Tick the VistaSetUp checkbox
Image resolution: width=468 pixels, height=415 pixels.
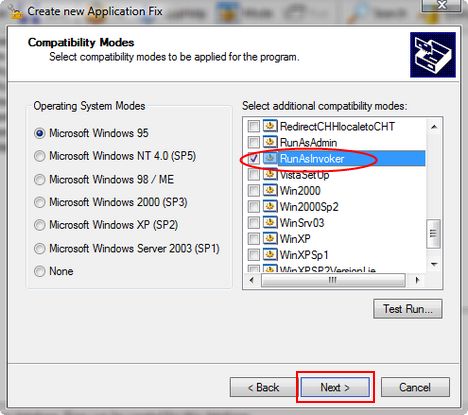pos(254,174)
